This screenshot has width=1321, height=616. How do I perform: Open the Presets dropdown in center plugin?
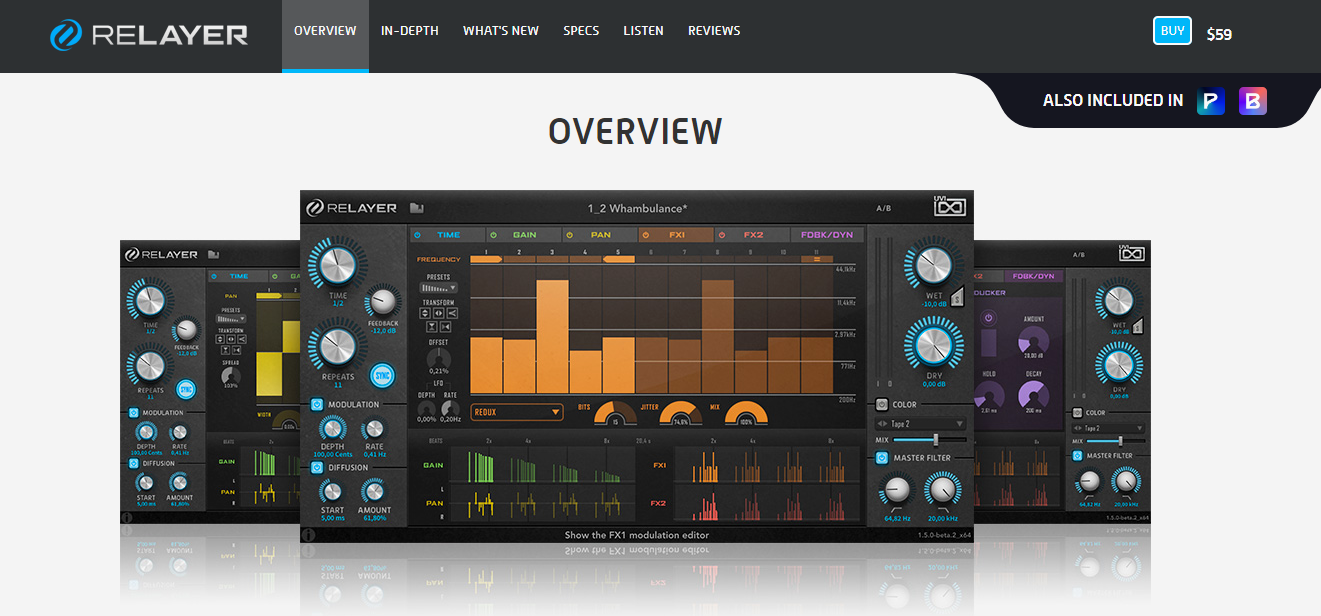(438, 287)
